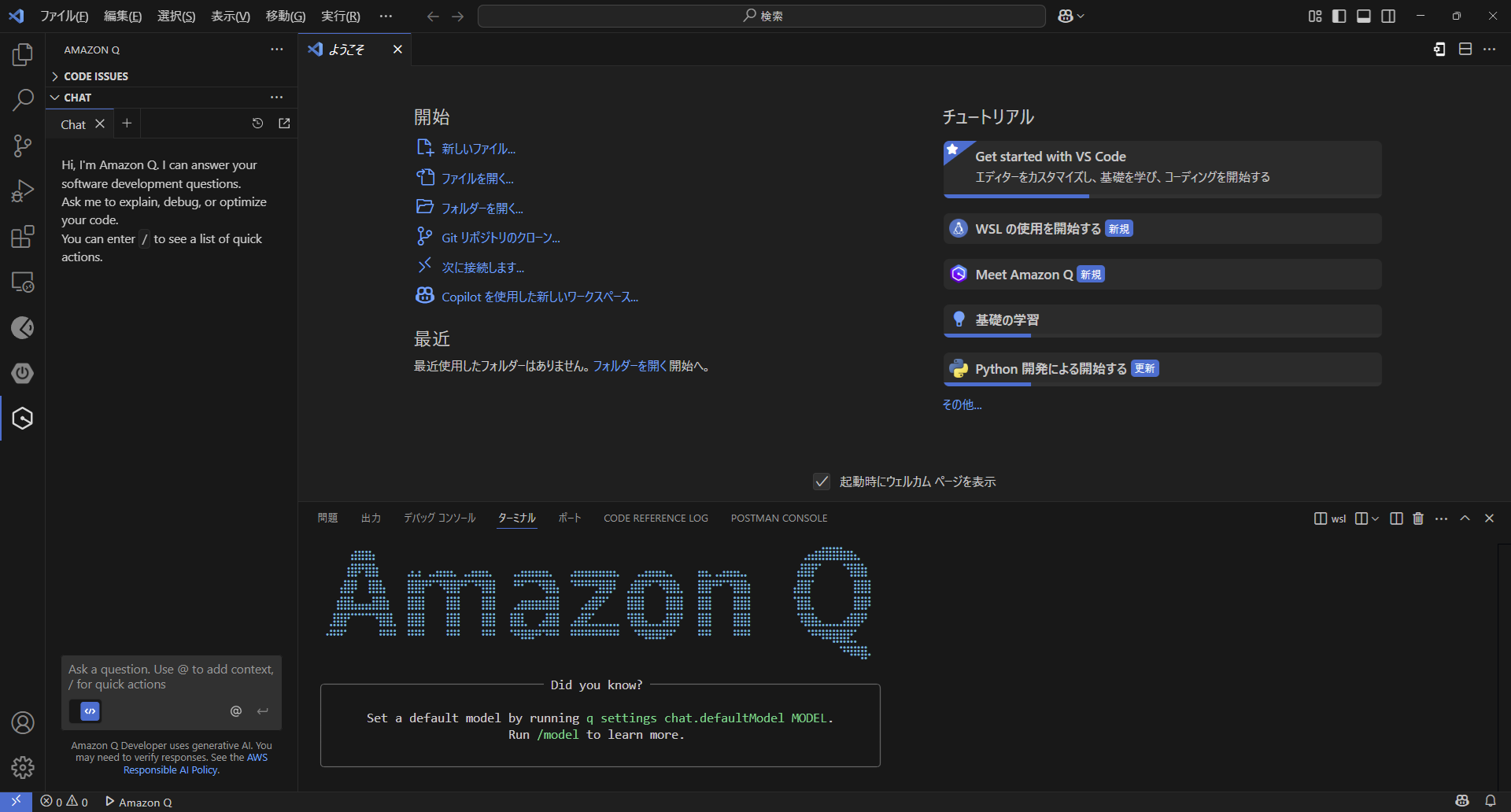Click the 新しいファイル... link
This screenshot has width=1511, height=812.
point(478,149)
